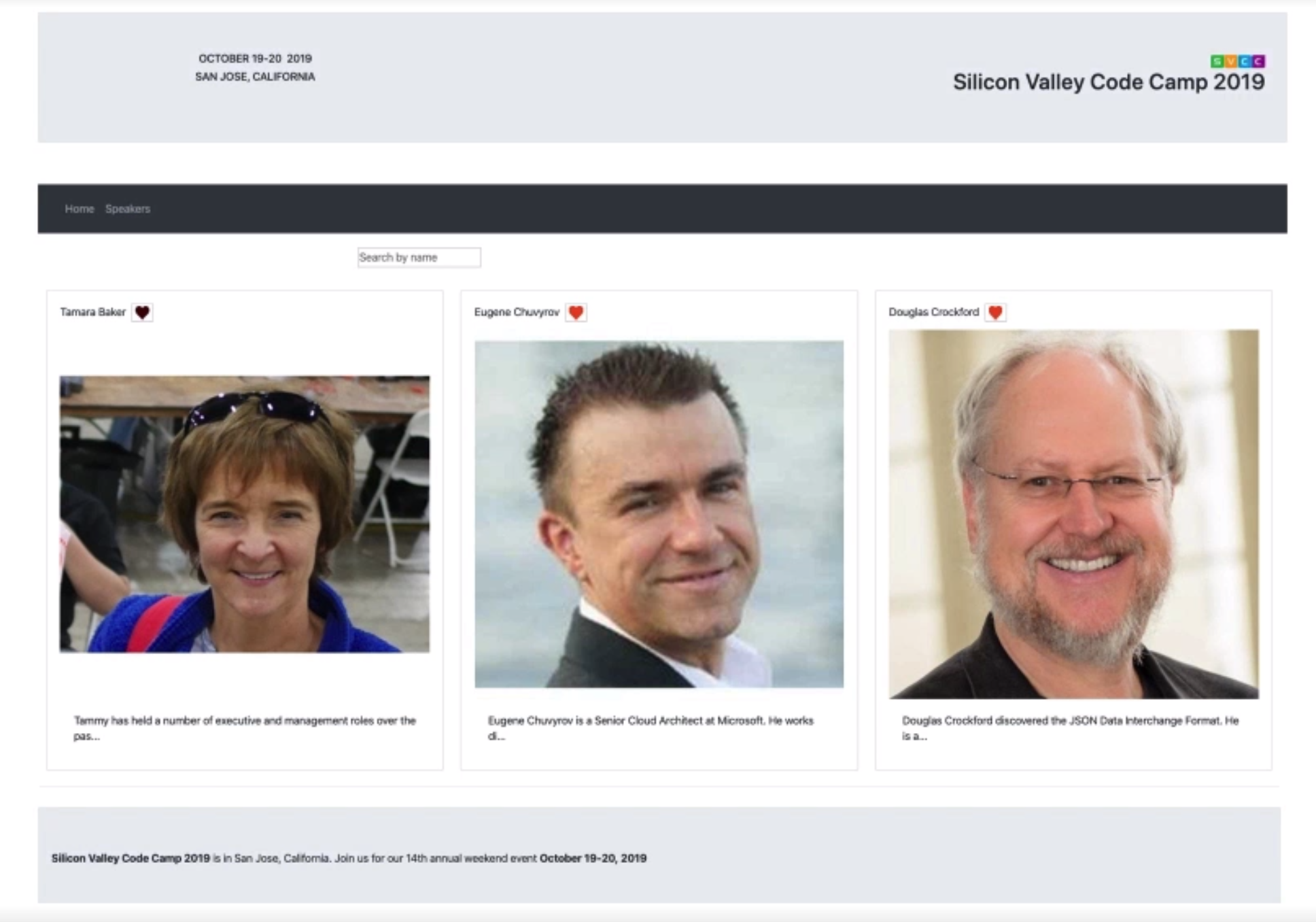Select Eugene Chuvyrov's photo
The image size is (1316, 922).
659,514
